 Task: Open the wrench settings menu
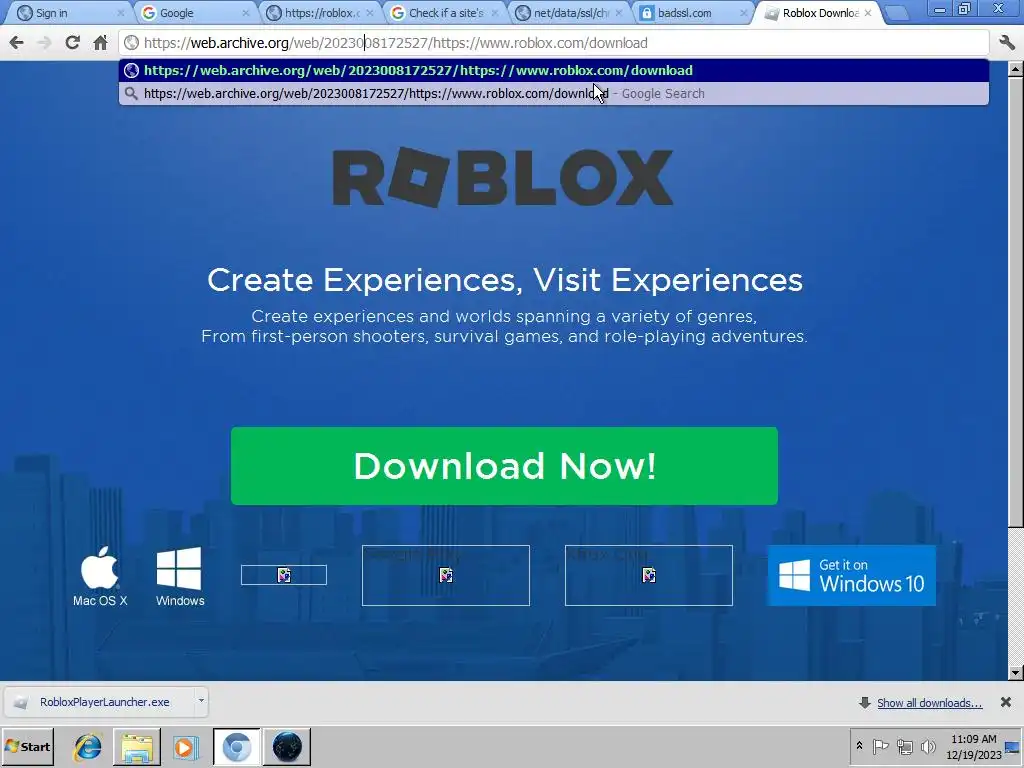tap(1006, 43)
